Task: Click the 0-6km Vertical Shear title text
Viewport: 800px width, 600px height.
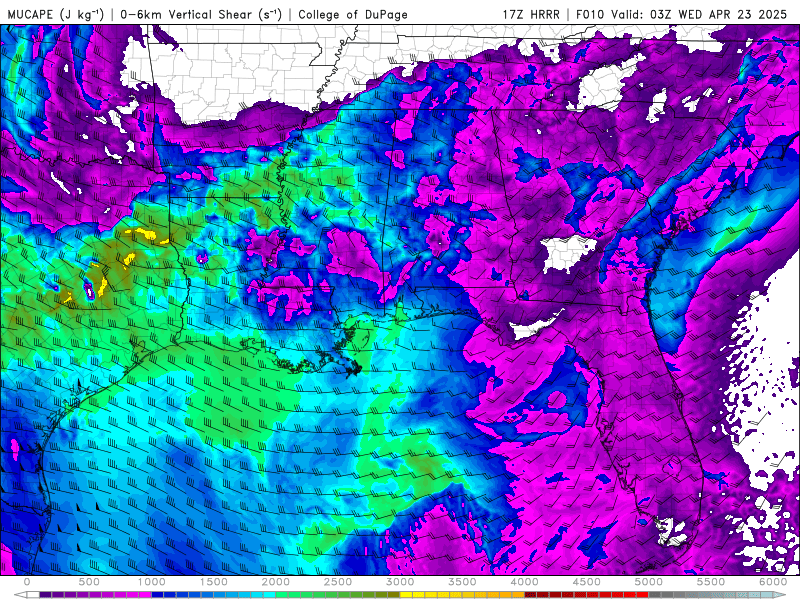Action: pos(201,14)
